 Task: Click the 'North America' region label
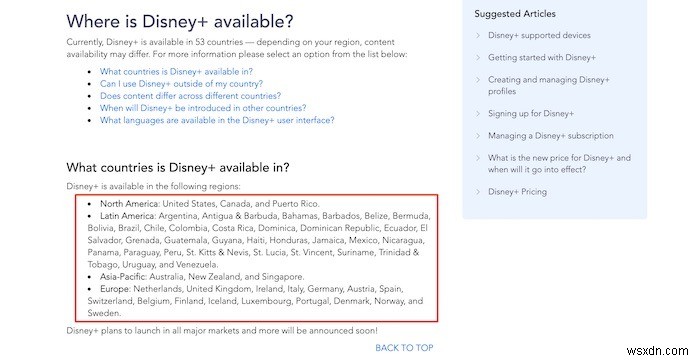coord(129,204)
